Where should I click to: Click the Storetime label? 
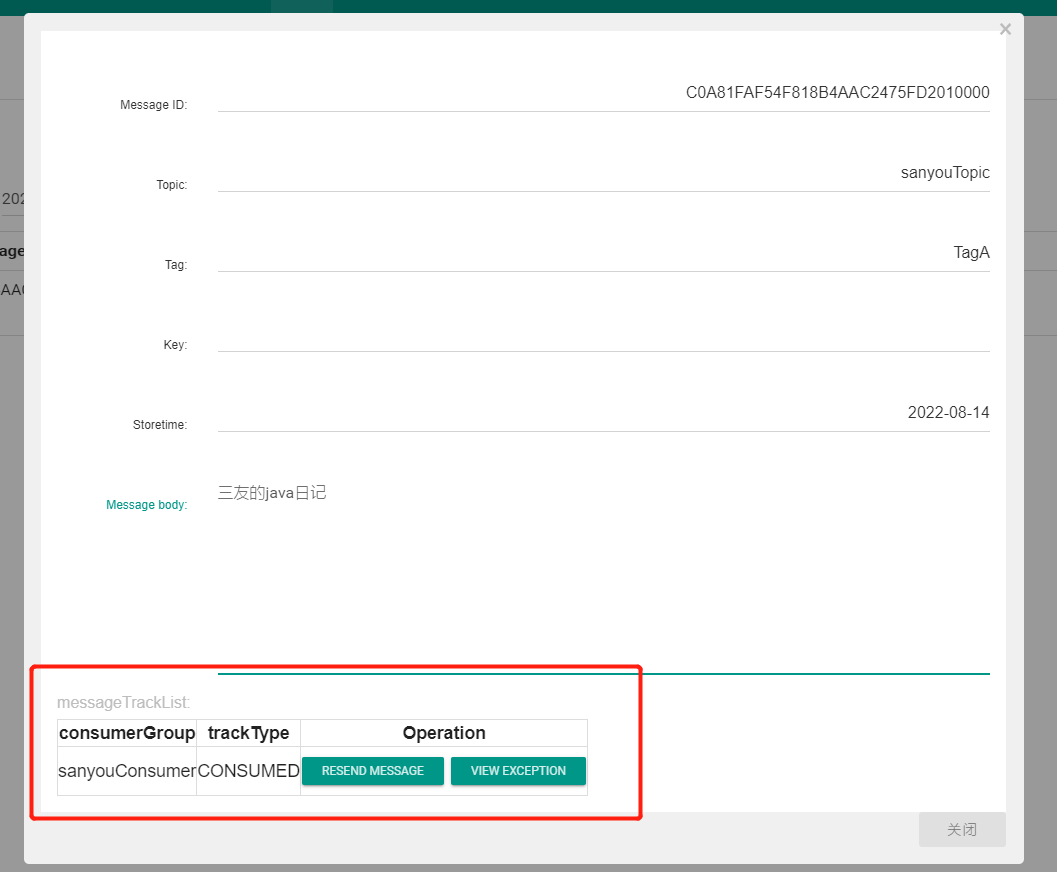coord(160,425)
